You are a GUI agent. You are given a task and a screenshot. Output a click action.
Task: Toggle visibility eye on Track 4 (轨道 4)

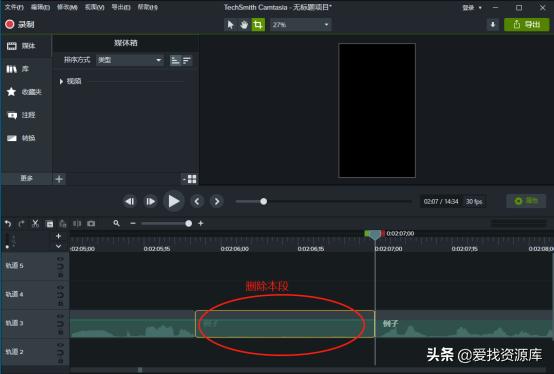point(60,289)
